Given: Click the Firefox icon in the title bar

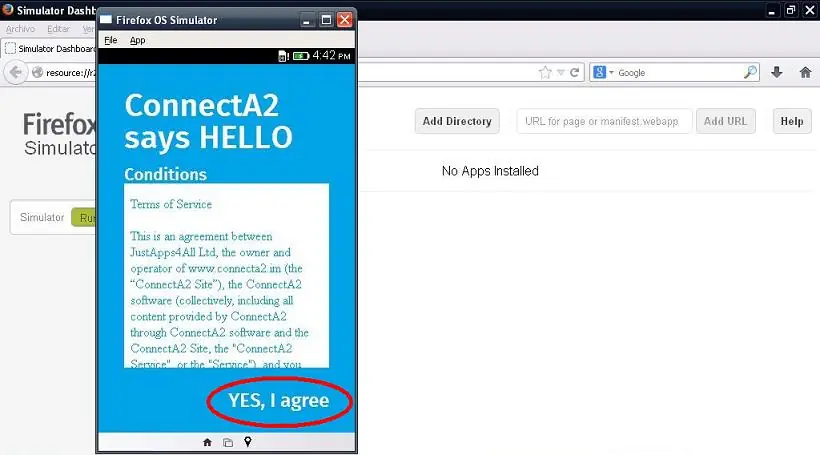Looking at the screenshot, I should point(7,9).
